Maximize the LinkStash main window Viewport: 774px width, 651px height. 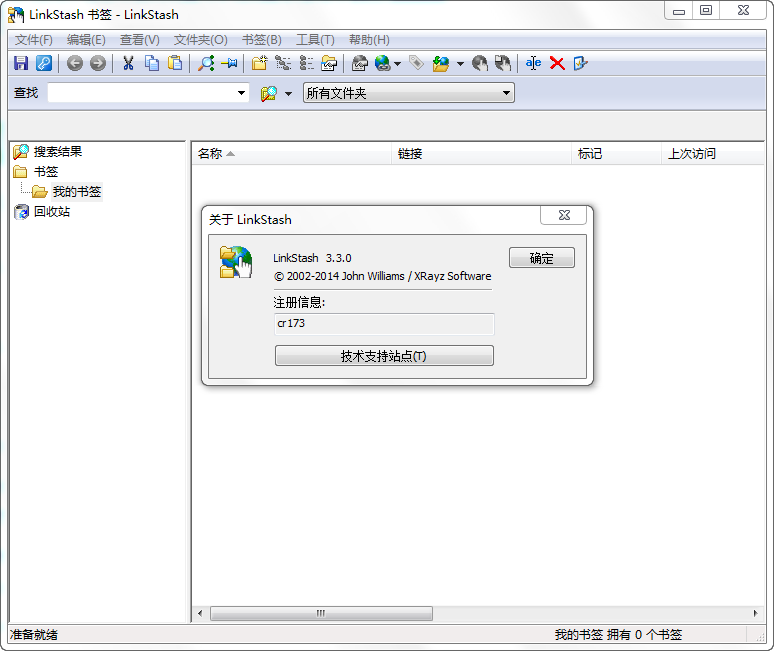coord(706,11)
